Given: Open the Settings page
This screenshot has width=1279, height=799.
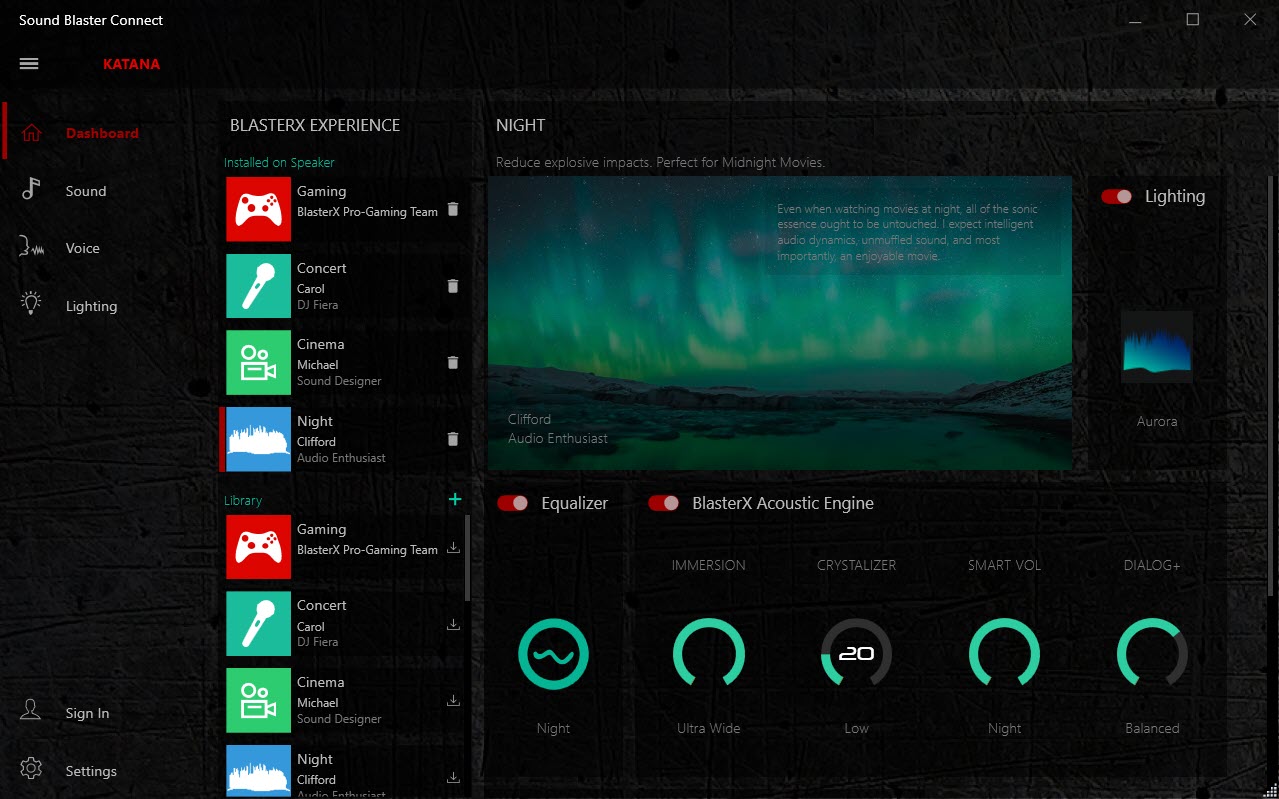Looking at the screenshot, I should tap(91, 771).
